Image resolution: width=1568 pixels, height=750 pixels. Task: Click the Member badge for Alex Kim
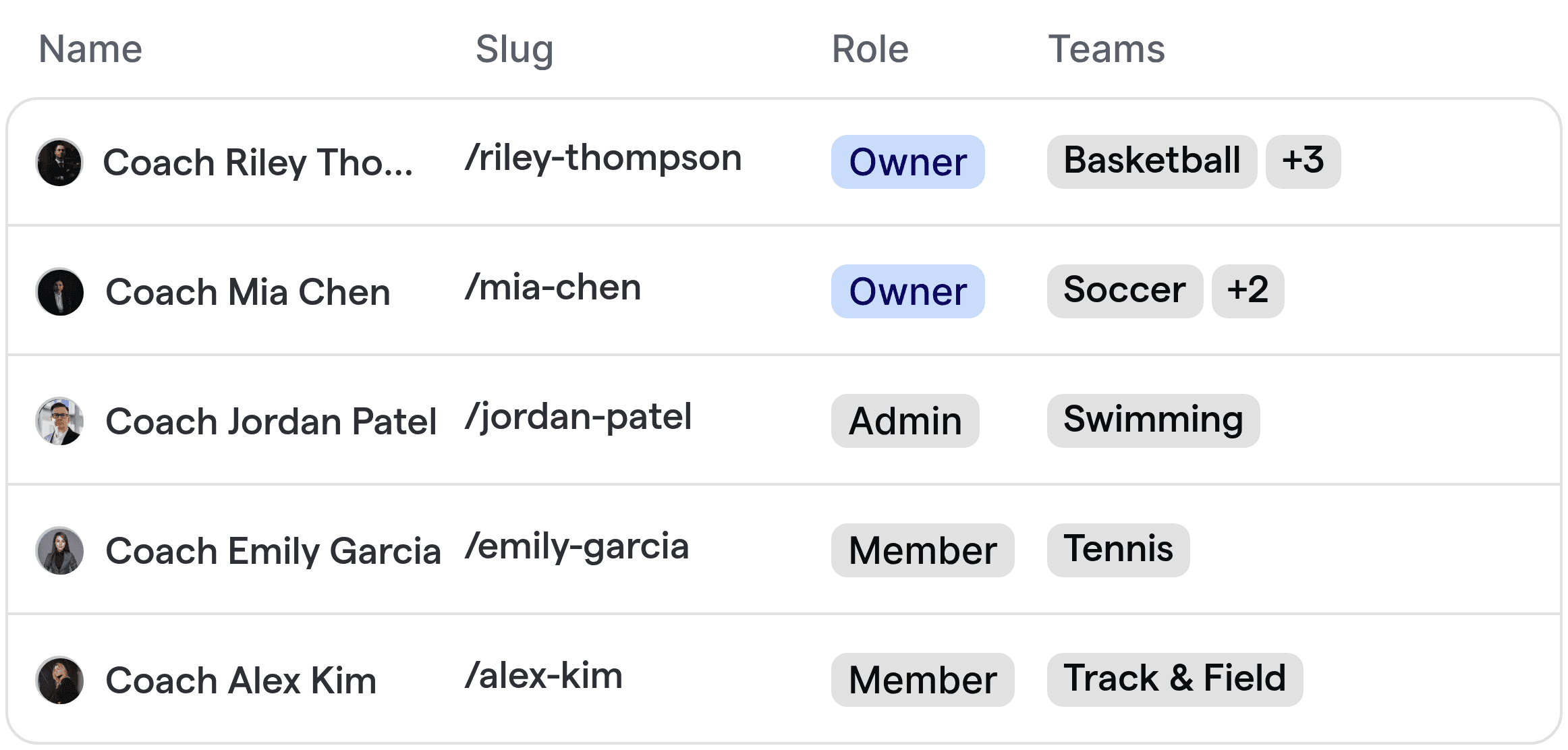(x=922, y=680)
